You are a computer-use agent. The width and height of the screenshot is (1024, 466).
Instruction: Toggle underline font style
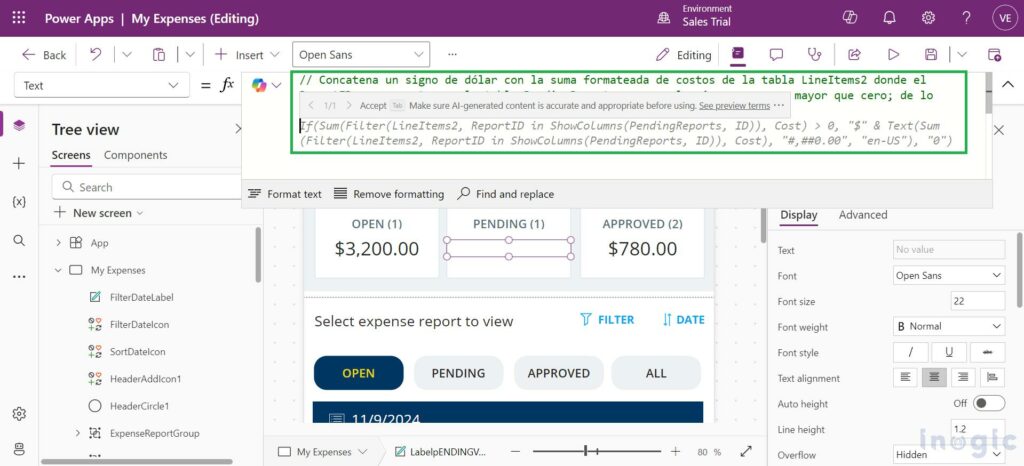949,352
